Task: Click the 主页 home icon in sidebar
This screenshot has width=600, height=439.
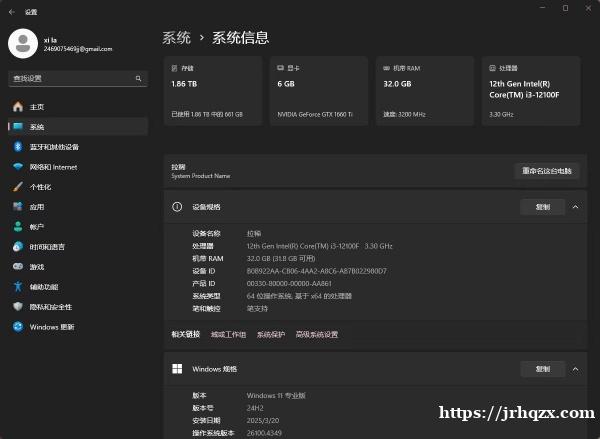Action: pos(18,107)
